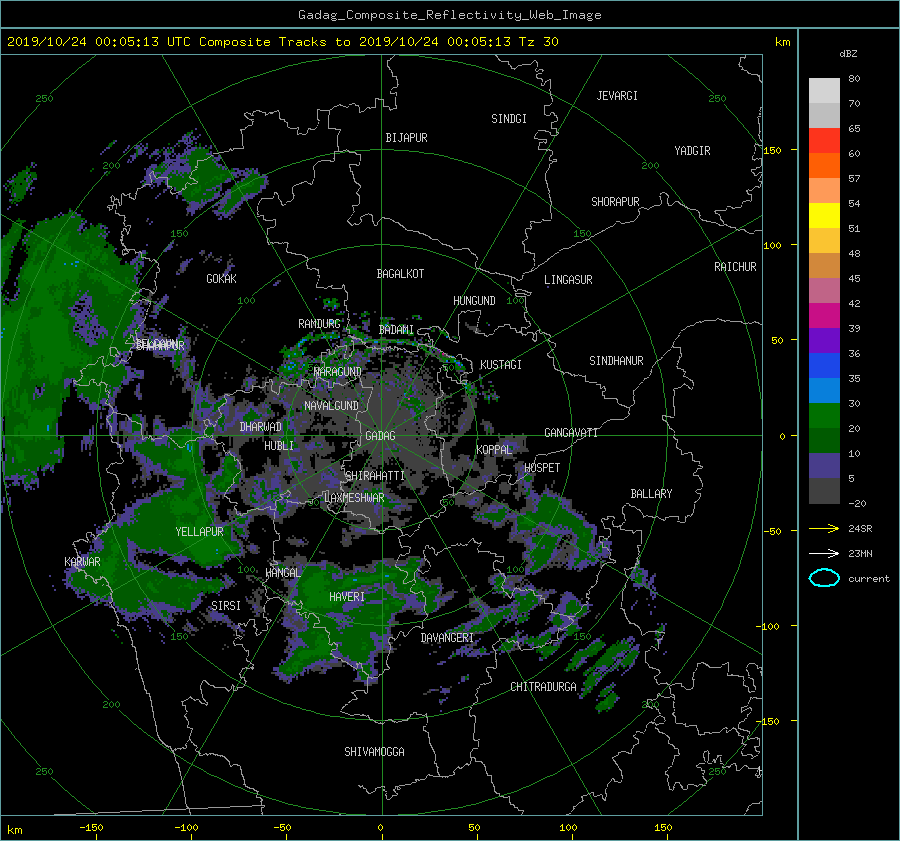The width and height of the screenshot is (900, 841).
Task: Click the BAGALKOT city label
Action: [x=400, y=274]
